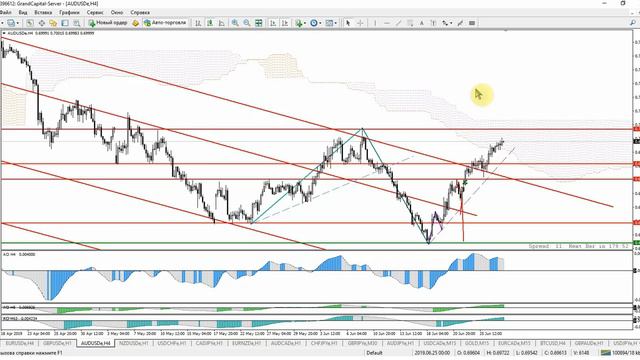Image resolution: width=640 pixels, height=360 pixels.
Task: Select the cursor arrow tool
Action: [x=348, y=23]
